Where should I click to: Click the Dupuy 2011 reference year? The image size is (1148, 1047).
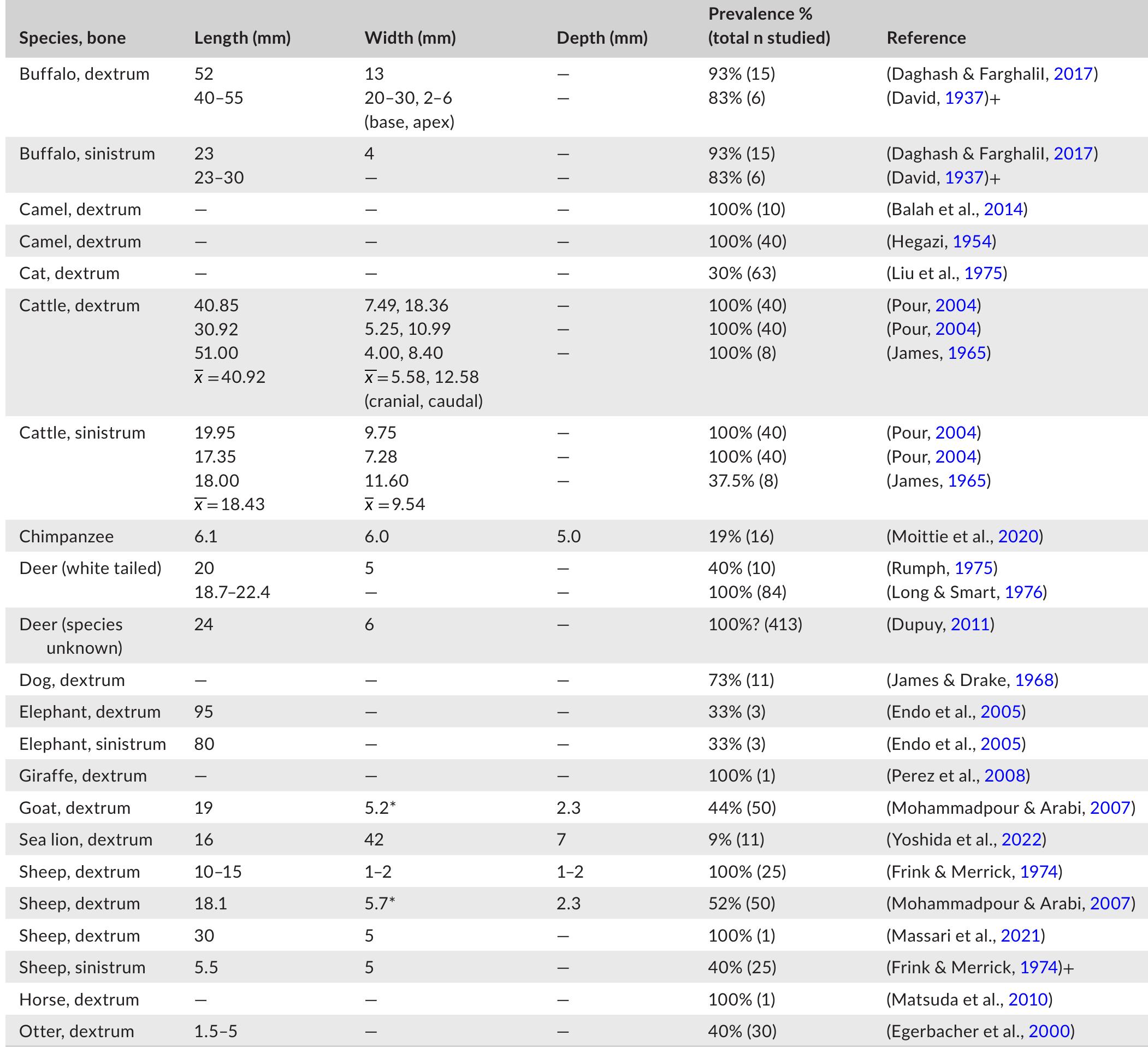970,625
